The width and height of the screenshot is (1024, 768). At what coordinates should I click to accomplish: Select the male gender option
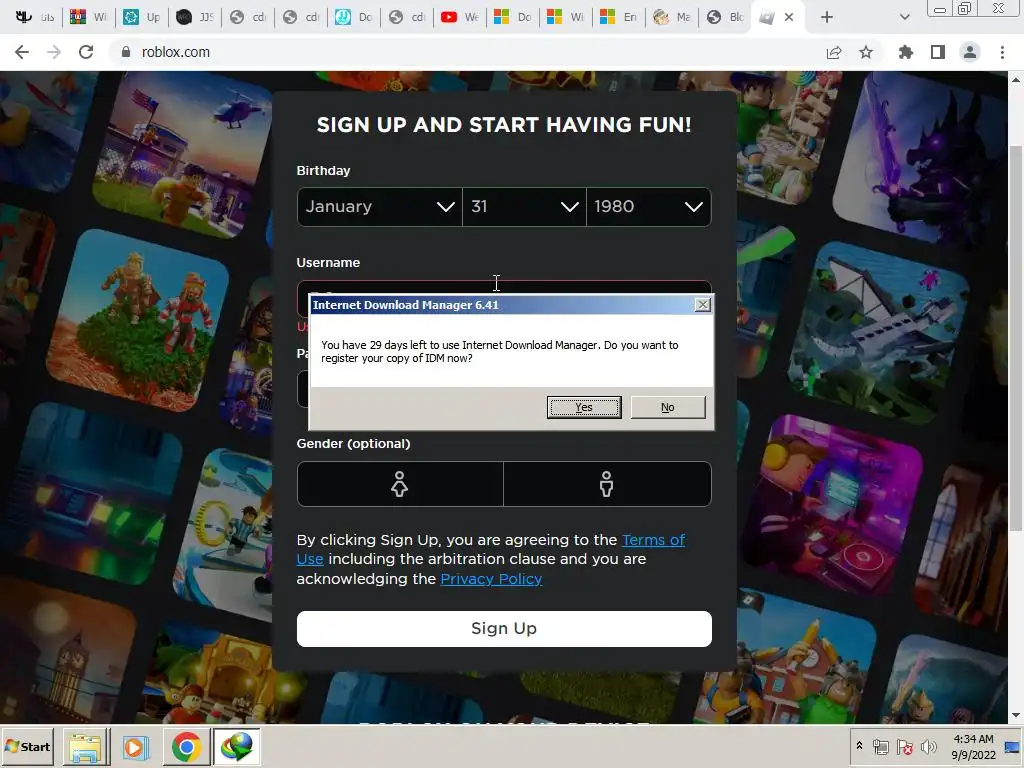tap(607, 485)
